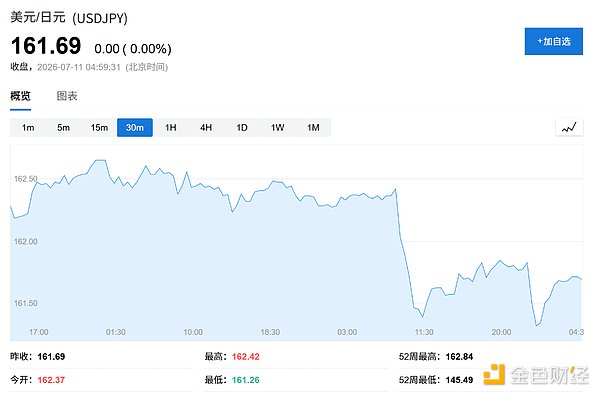The height and width of the screenshot is (396, 600).
Task: Switch to line chart style icon
Action: click(569, 127)
